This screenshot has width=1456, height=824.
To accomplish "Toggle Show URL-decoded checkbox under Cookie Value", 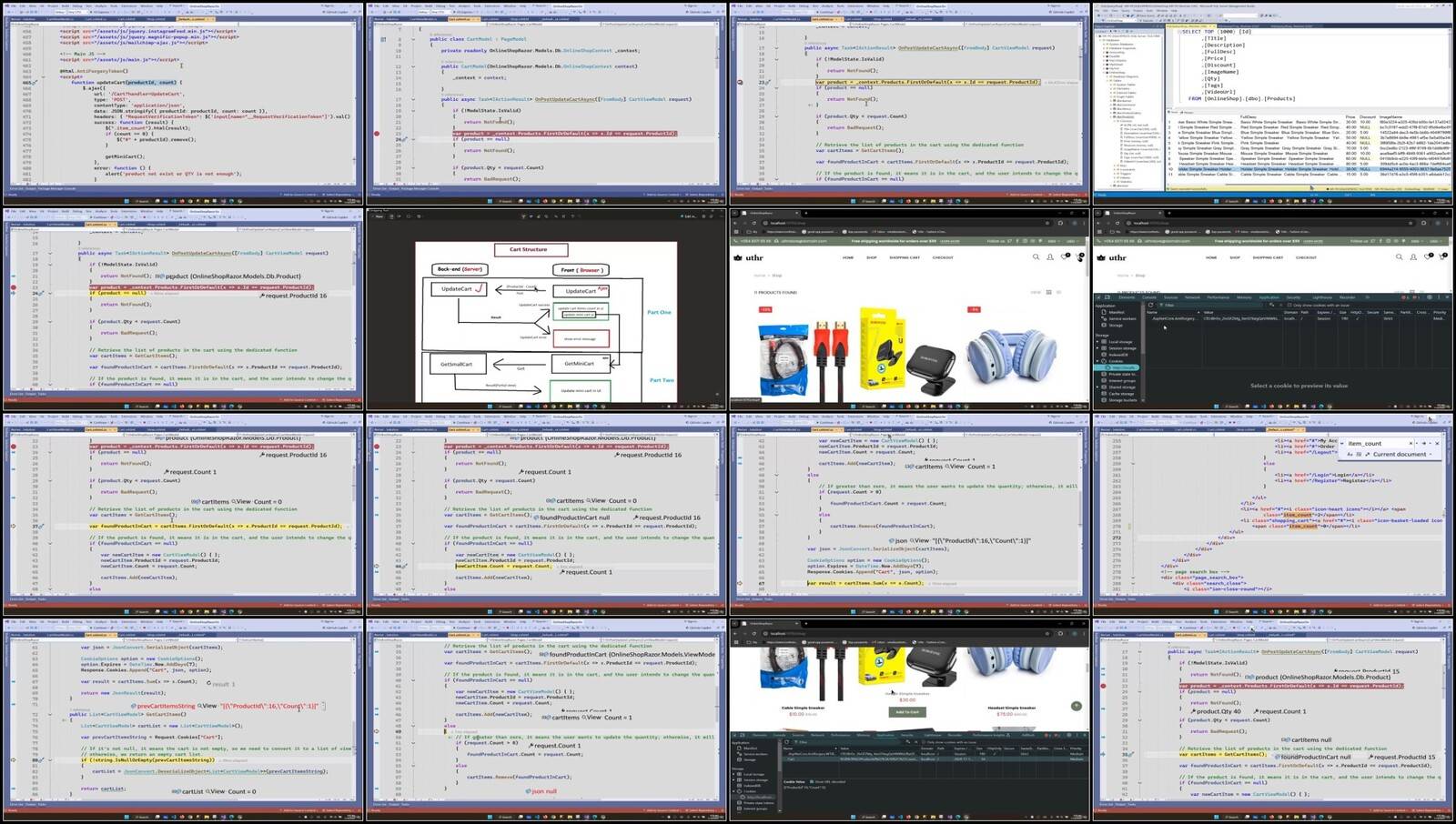I will (813, 781).
